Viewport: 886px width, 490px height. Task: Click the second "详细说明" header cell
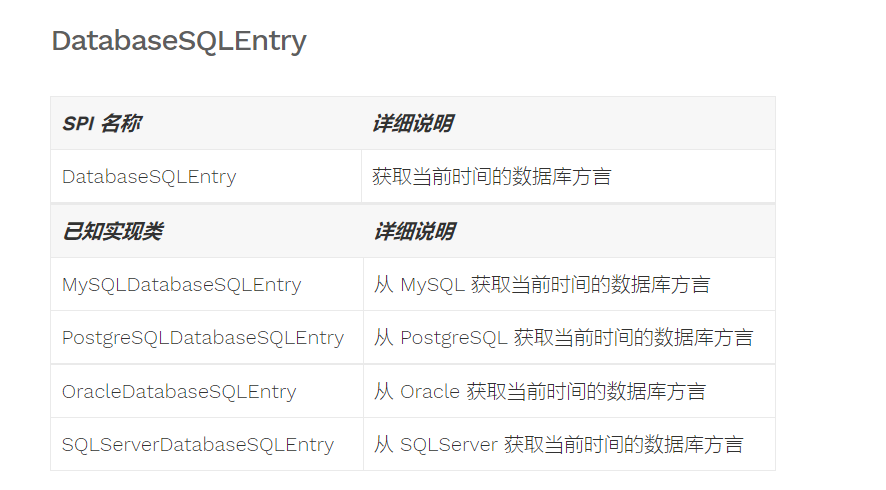click(414, 232)
